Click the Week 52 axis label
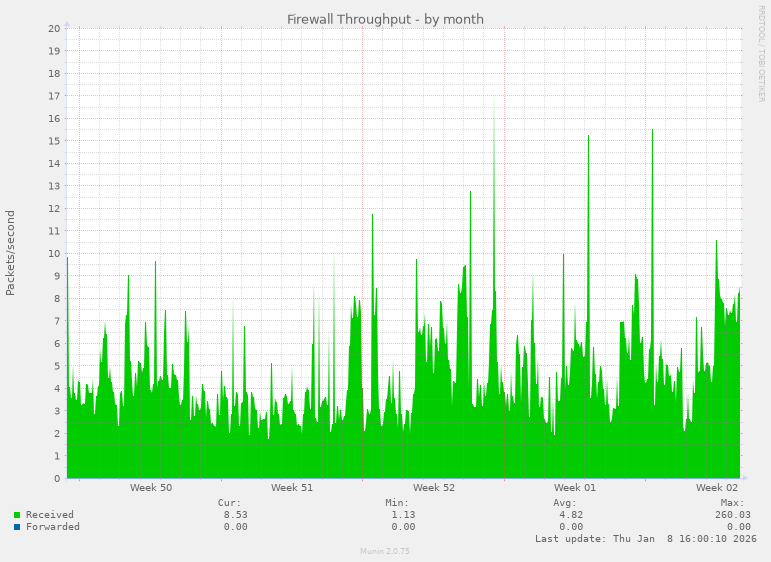The height and width of the screenshot is (562, 771). pyautogui.click(x=434, y=488)
